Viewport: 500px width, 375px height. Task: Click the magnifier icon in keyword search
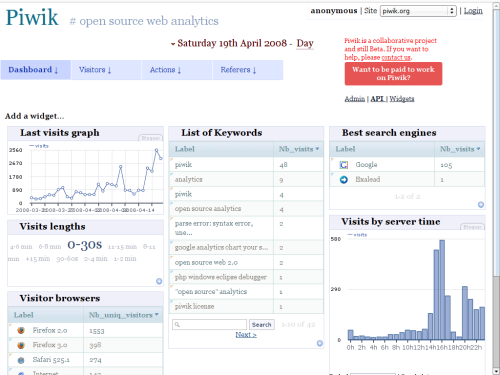[177, 324]
